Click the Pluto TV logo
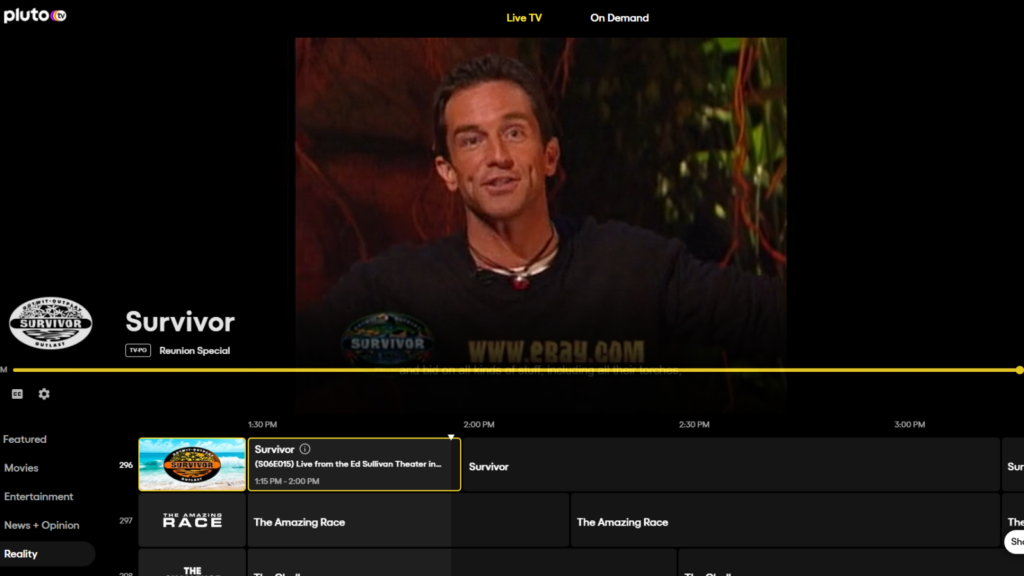This screenshot has width=1024, height=576. pos(35,15)
